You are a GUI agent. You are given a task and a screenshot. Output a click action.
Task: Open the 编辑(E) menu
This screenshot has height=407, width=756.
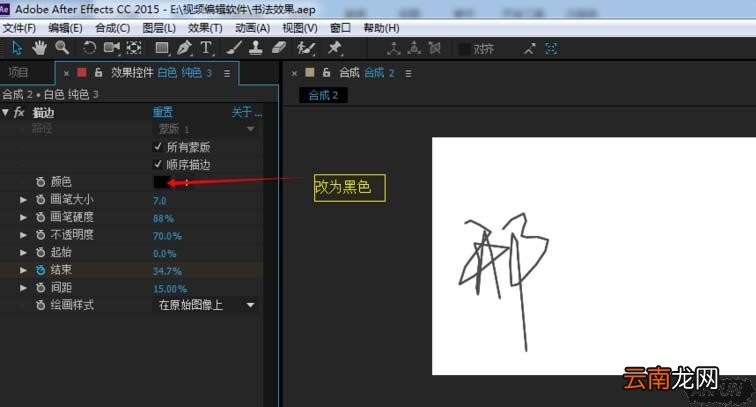[65, 28]
